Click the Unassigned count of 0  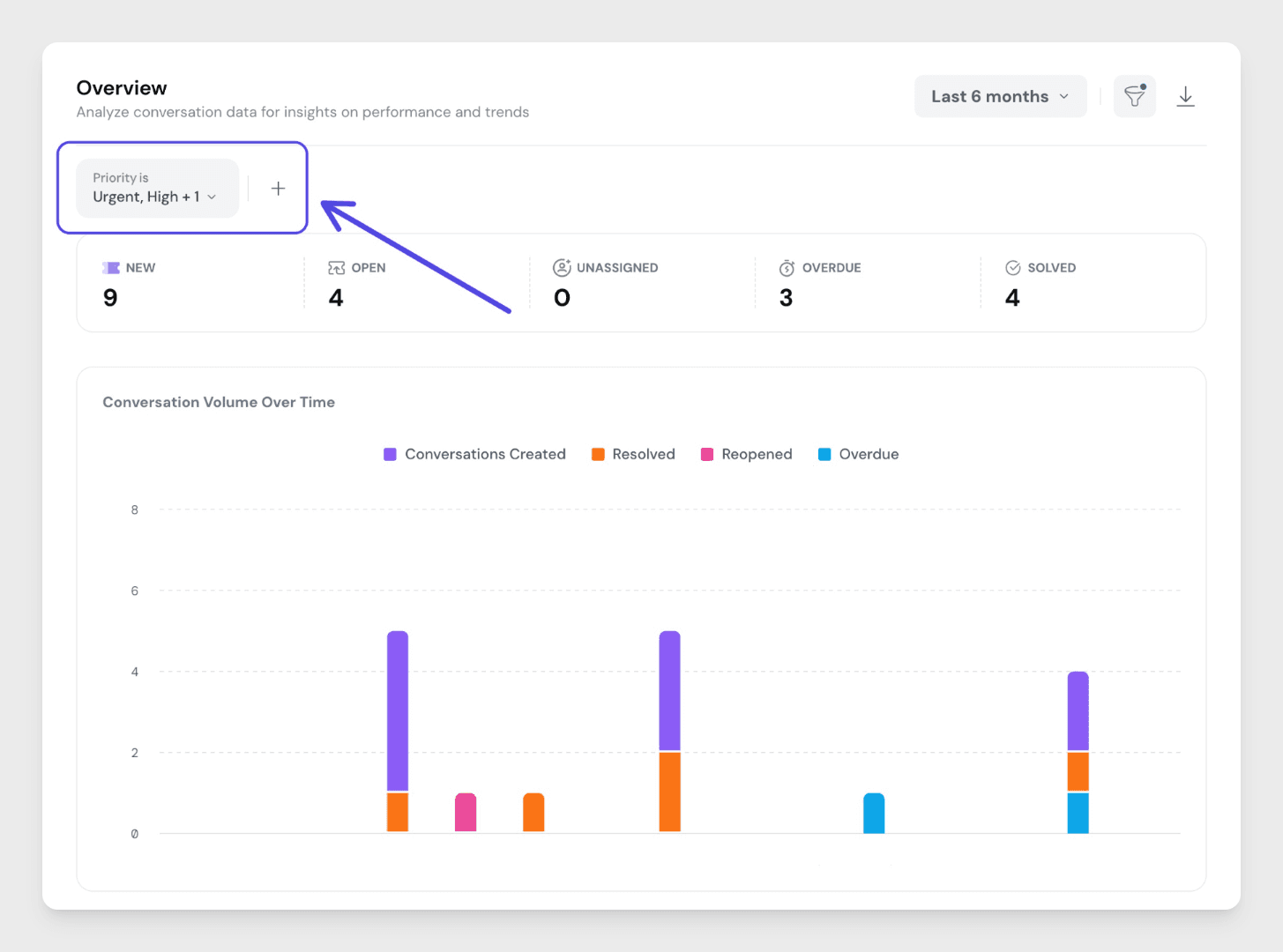click(x=562, y=298)
